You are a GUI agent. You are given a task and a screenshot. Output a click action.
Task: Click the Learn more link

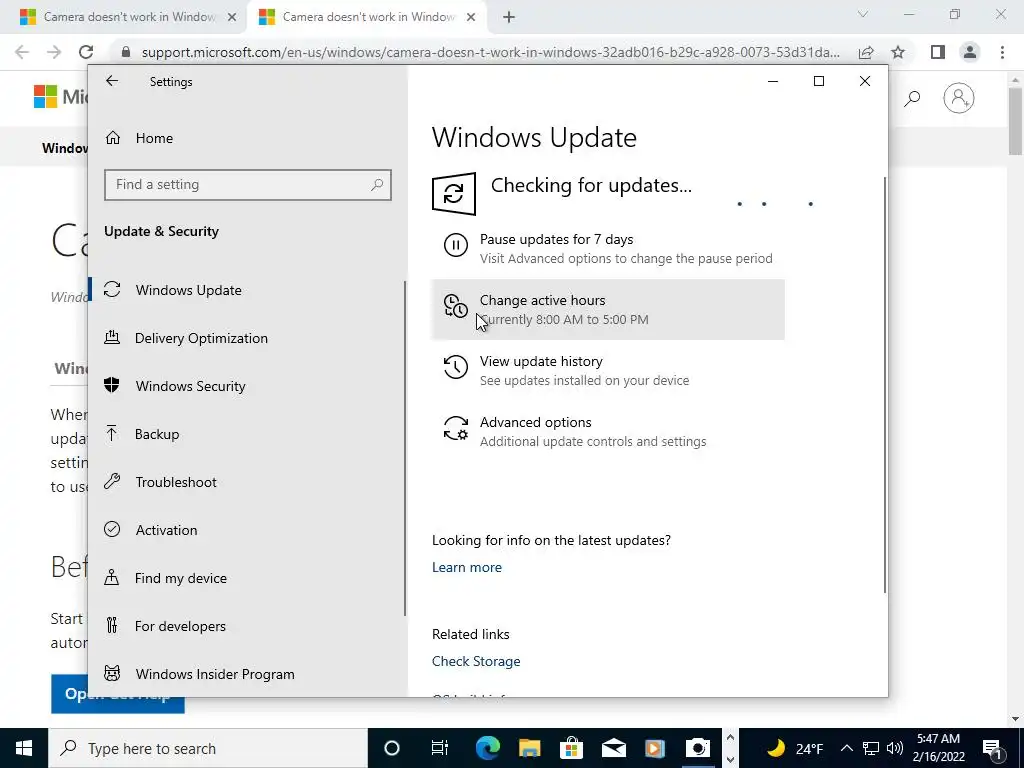click(x=466, y=568)
